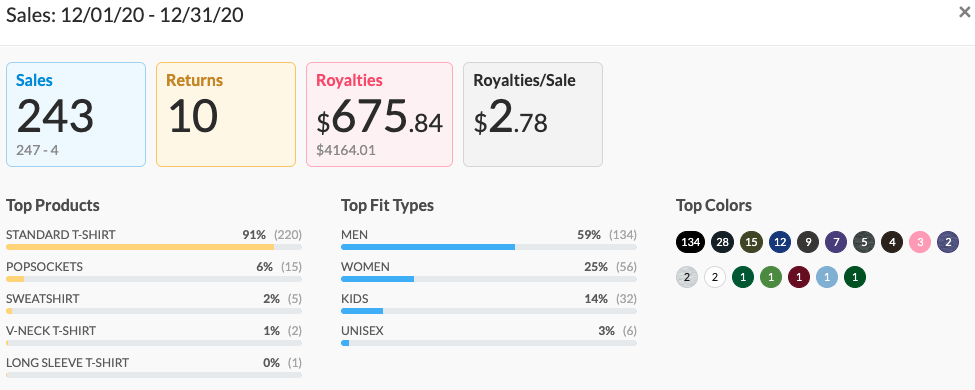This screenshot has height=390, width=975.
Task: Select the light blue swatch labeled 1
Action: click(x=827, y=277)
